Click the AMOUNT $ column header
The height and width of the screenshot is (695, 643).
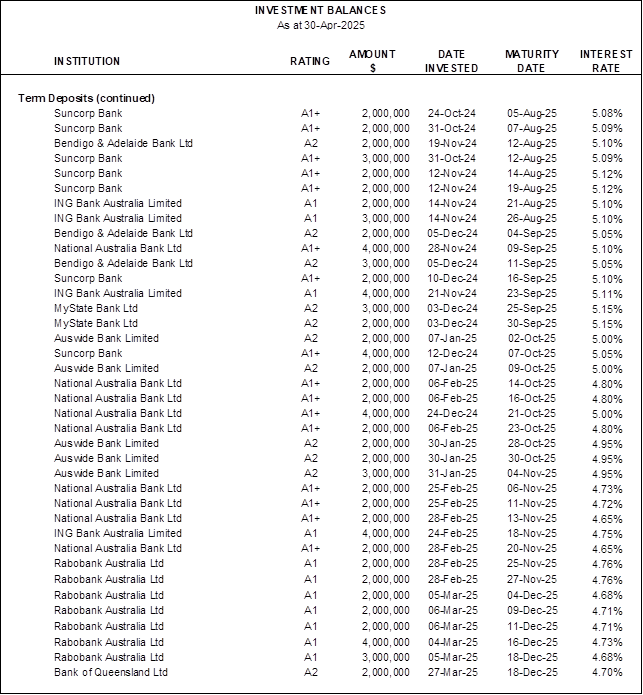(x=372, y=61)
